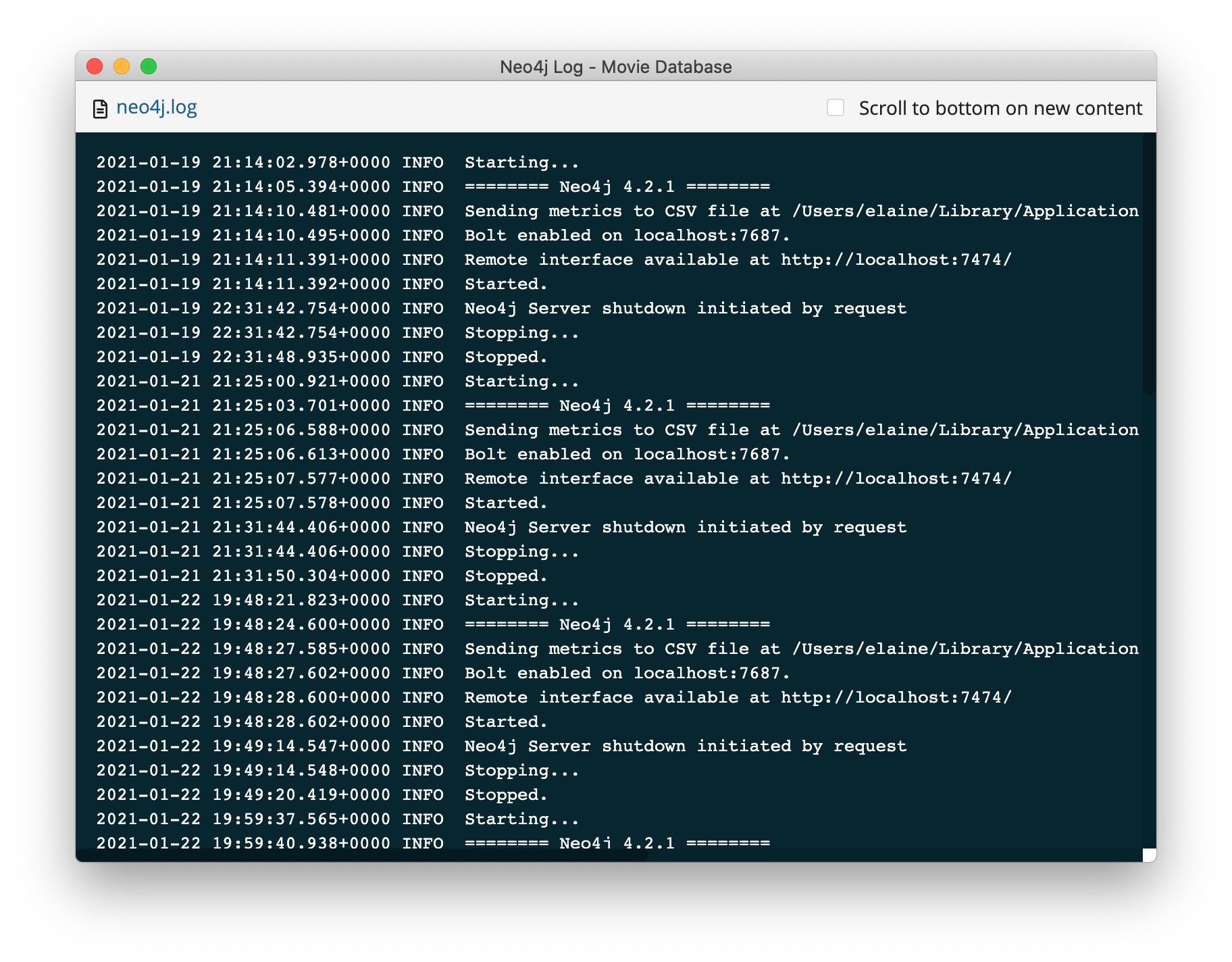Image resolution: width=1232 pixels, height=962 pixels.
Task: Click the log file document icon
Action: point(100,109)
